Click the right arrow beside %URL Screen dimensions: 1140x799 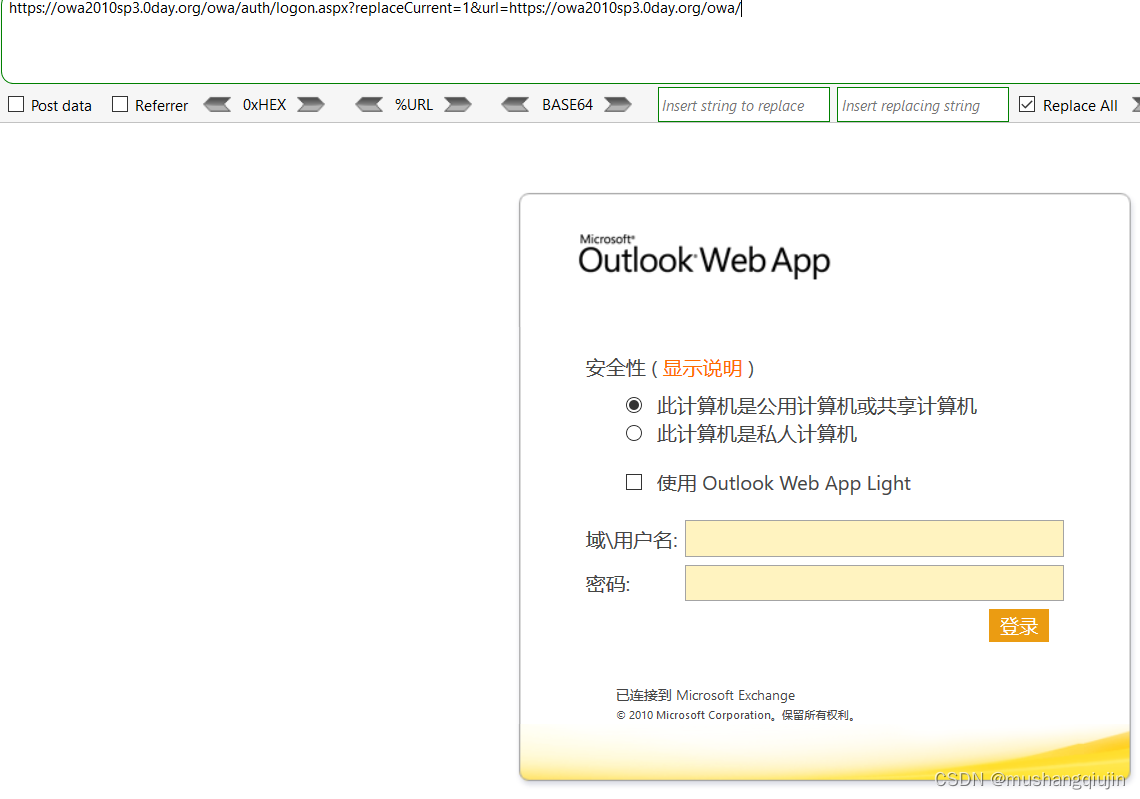click(x=458, y=105)
